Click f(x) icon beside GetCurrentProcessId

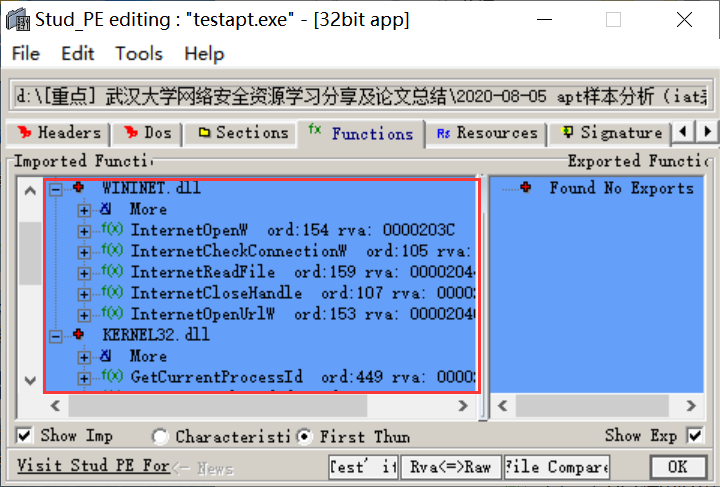pos(112,375)
